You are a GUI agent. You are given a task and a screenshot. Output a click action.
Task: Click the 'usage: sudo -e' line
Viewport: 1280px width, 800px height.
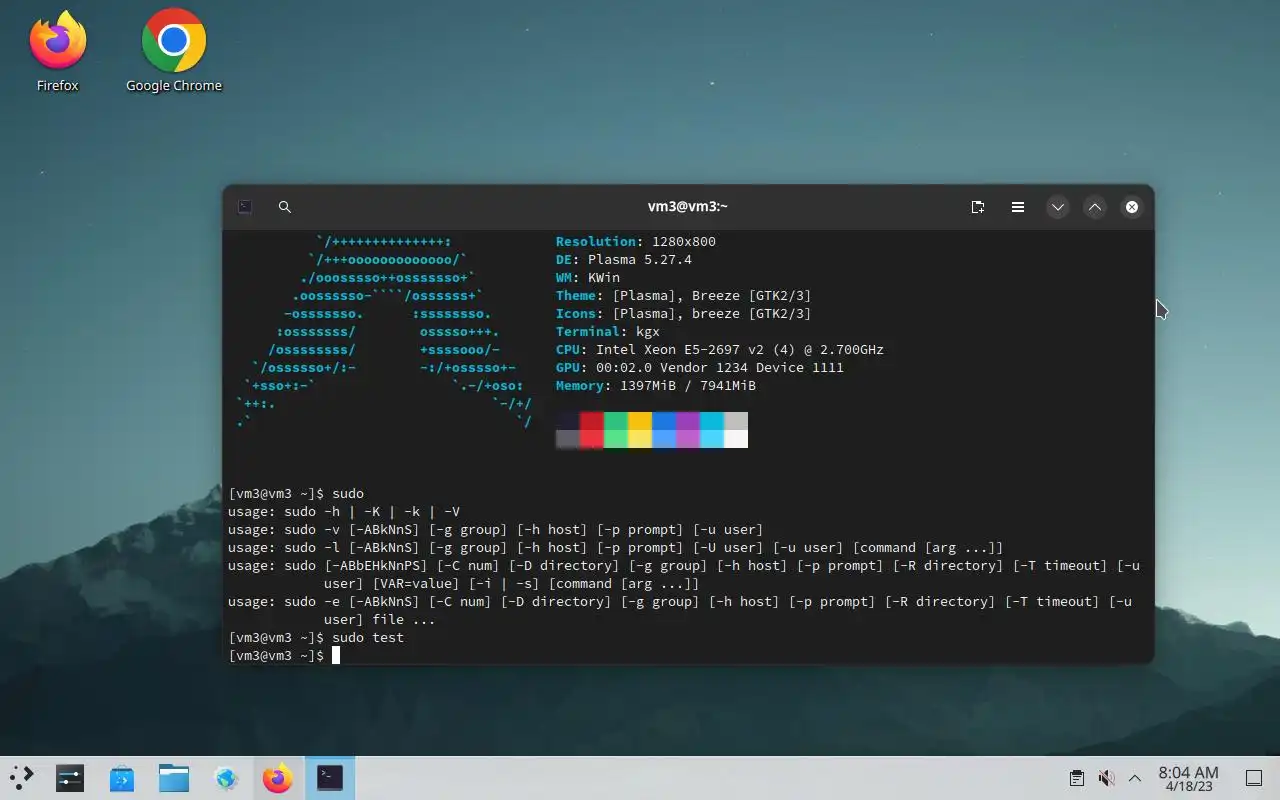click(x=680, y=611)
